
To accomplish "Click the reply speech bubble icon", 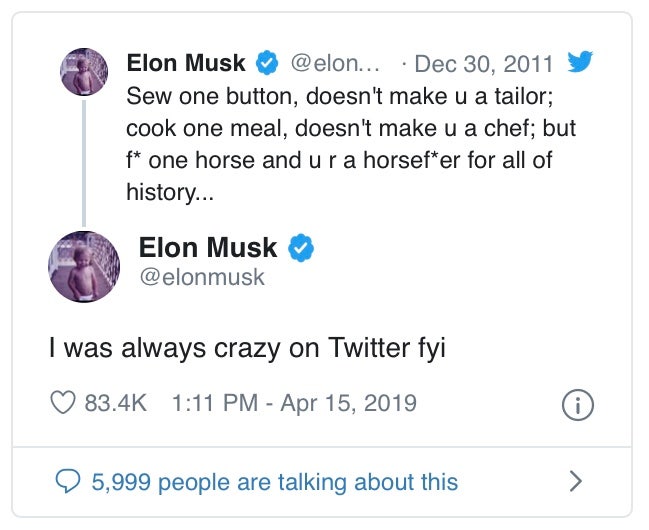I will [x=68, y=482].
